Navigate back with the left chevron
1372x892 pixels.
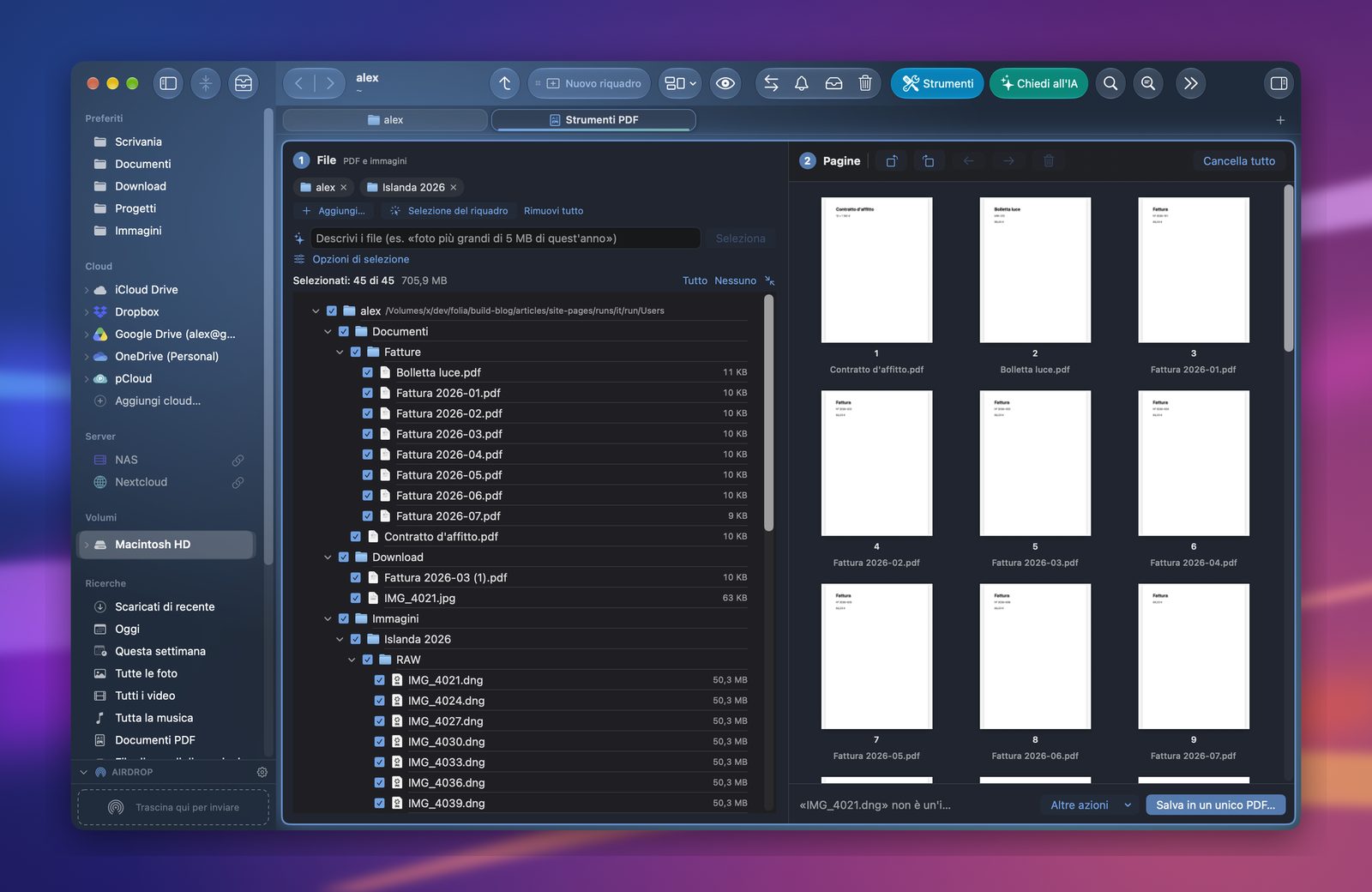click(299, 83)
